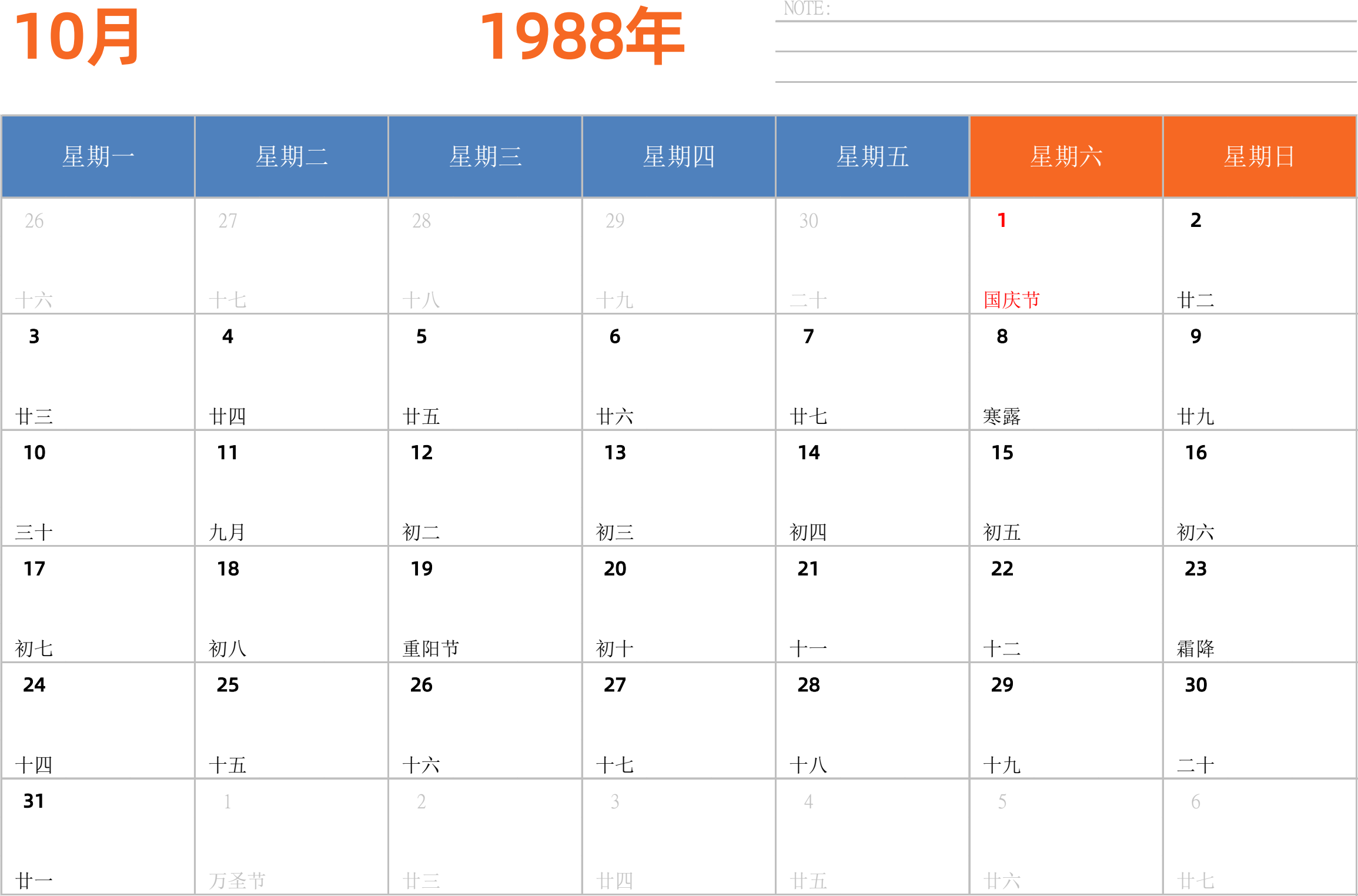The width and height of the screenshot is (1358, 896).
Task: Select date 12
Action: click(422, 453)
